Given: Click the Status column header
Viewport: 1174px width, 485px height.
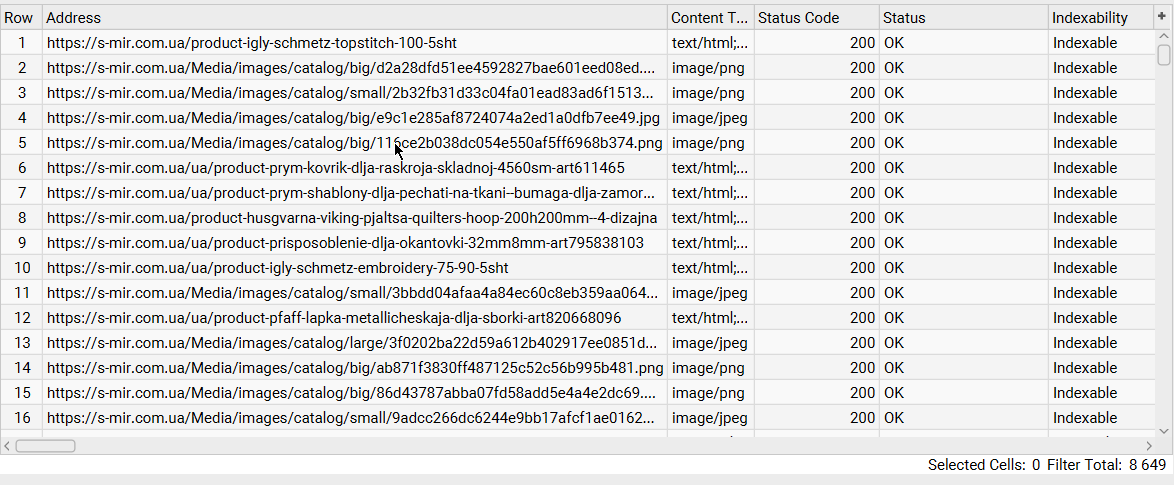Looking at the screenshot, I should point(963,18).
